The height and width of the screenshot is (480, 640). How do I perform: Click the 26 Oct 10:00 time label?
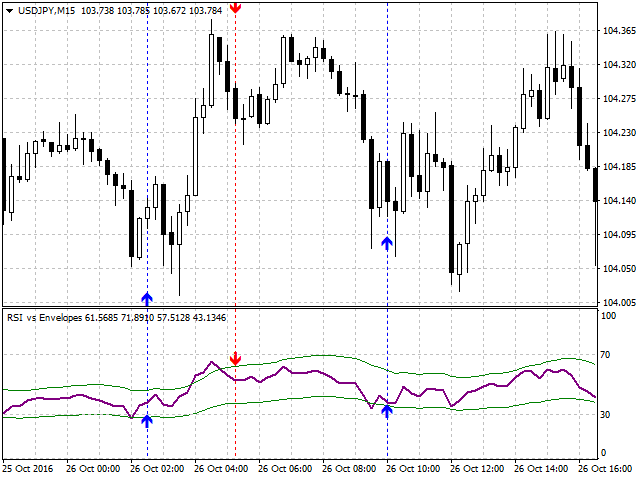coord(413,469)
